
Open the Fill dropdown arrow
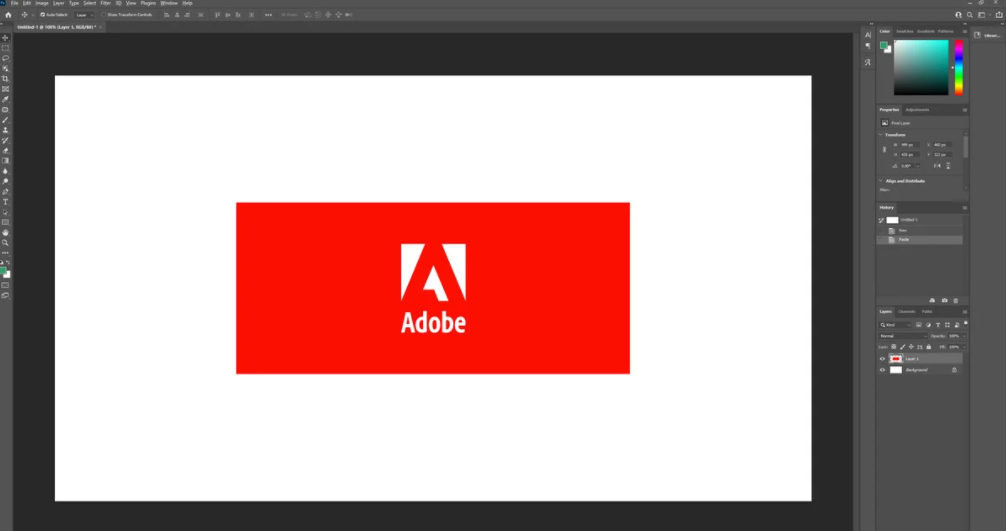964,347
